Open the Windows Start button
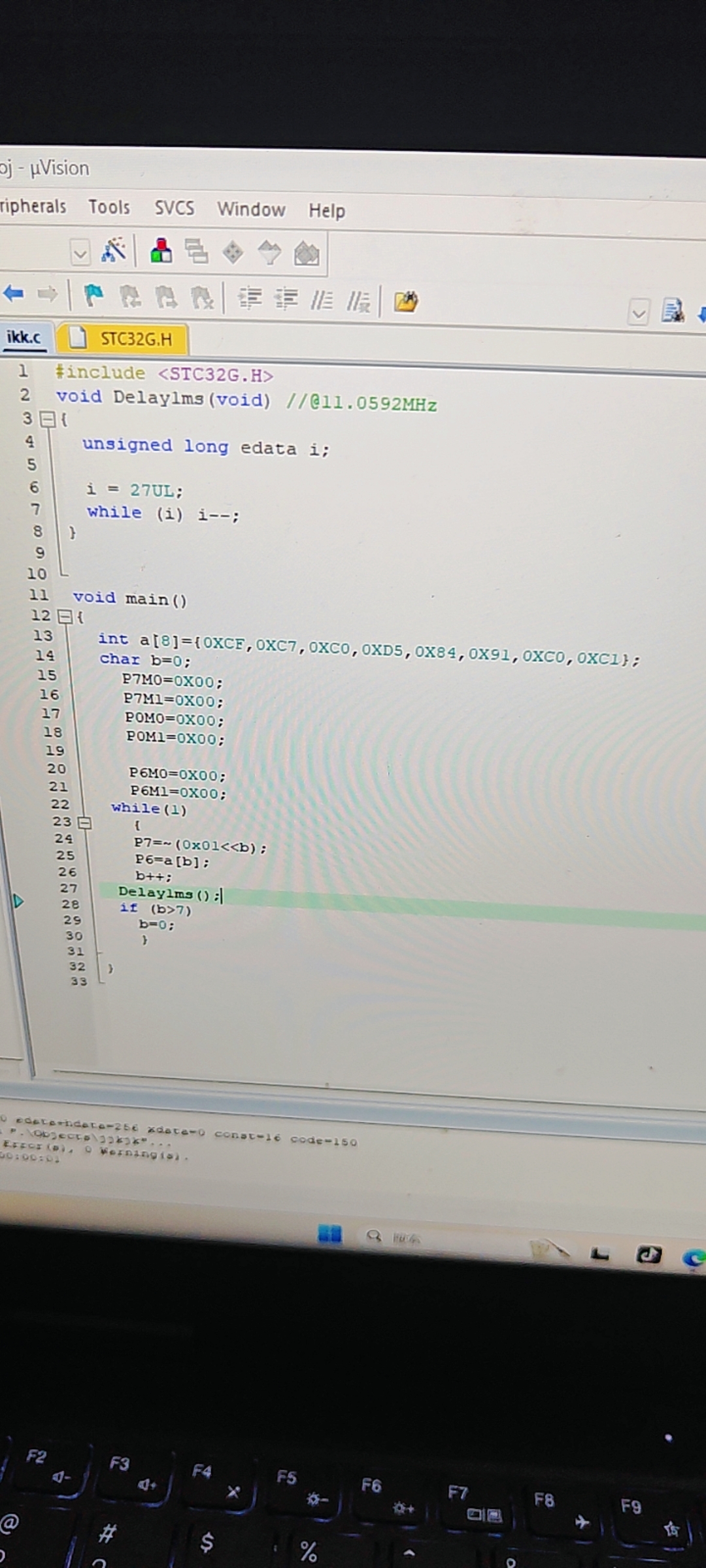This screenshot has height=1568, width=706. coord(330,1233)
